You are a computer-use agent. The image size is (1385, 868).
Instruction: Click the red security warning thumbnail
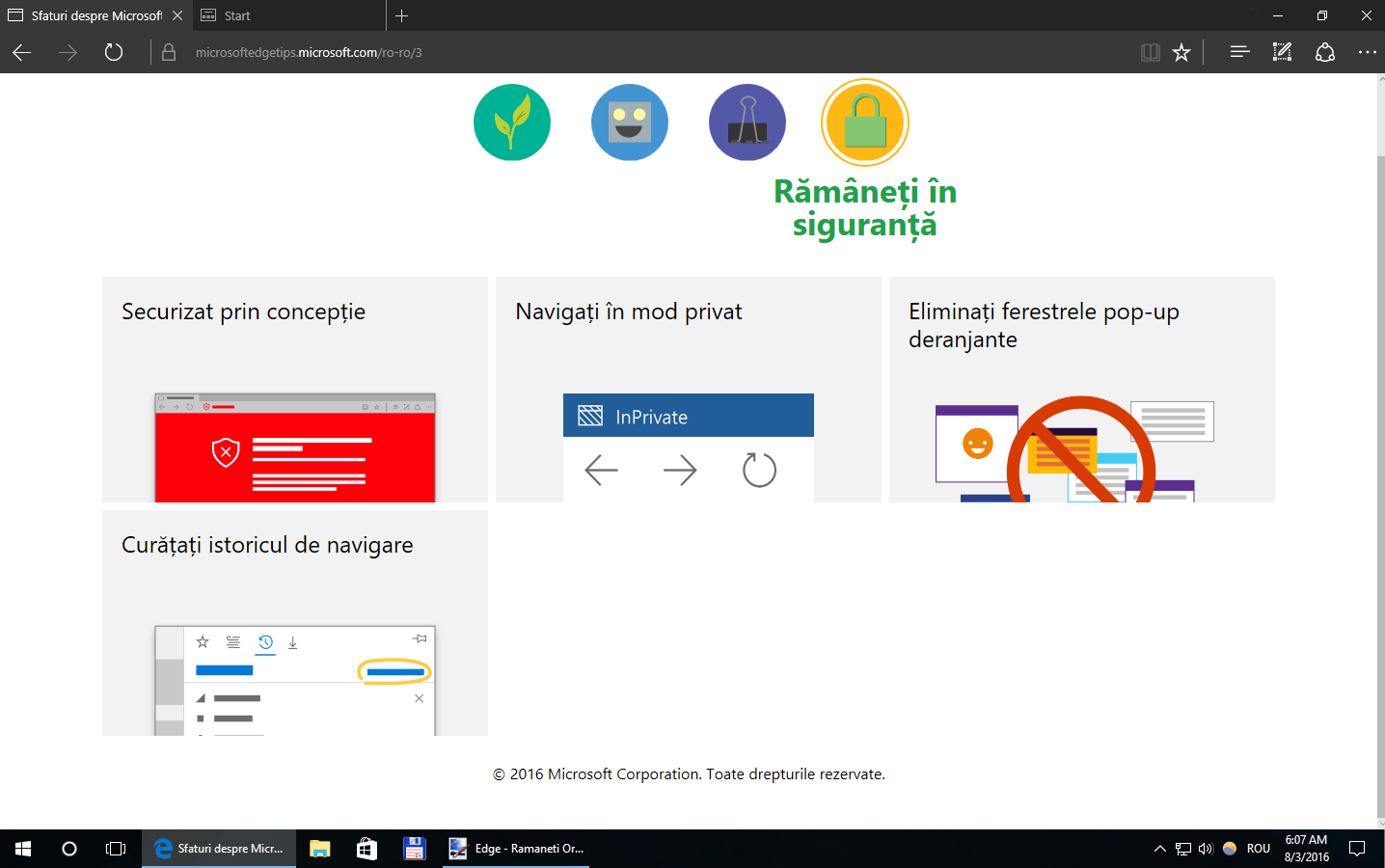(x=295, y=448)
